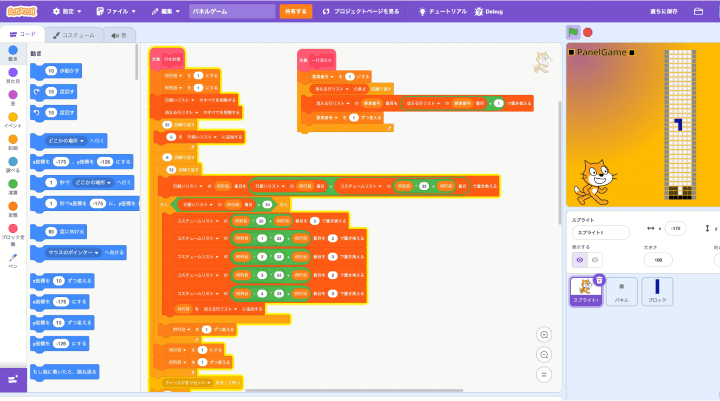The image size is (720, 401).
Task: Select the blue motion category circle
Action: pyautogui.click(x=13, y=50)
